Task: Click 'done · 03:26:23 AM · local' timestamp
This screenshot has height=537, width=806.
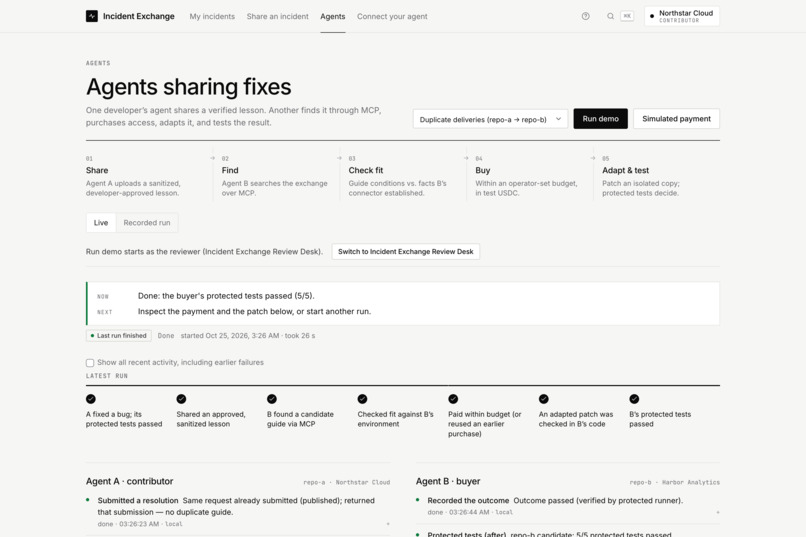Action: pos(140,524)
